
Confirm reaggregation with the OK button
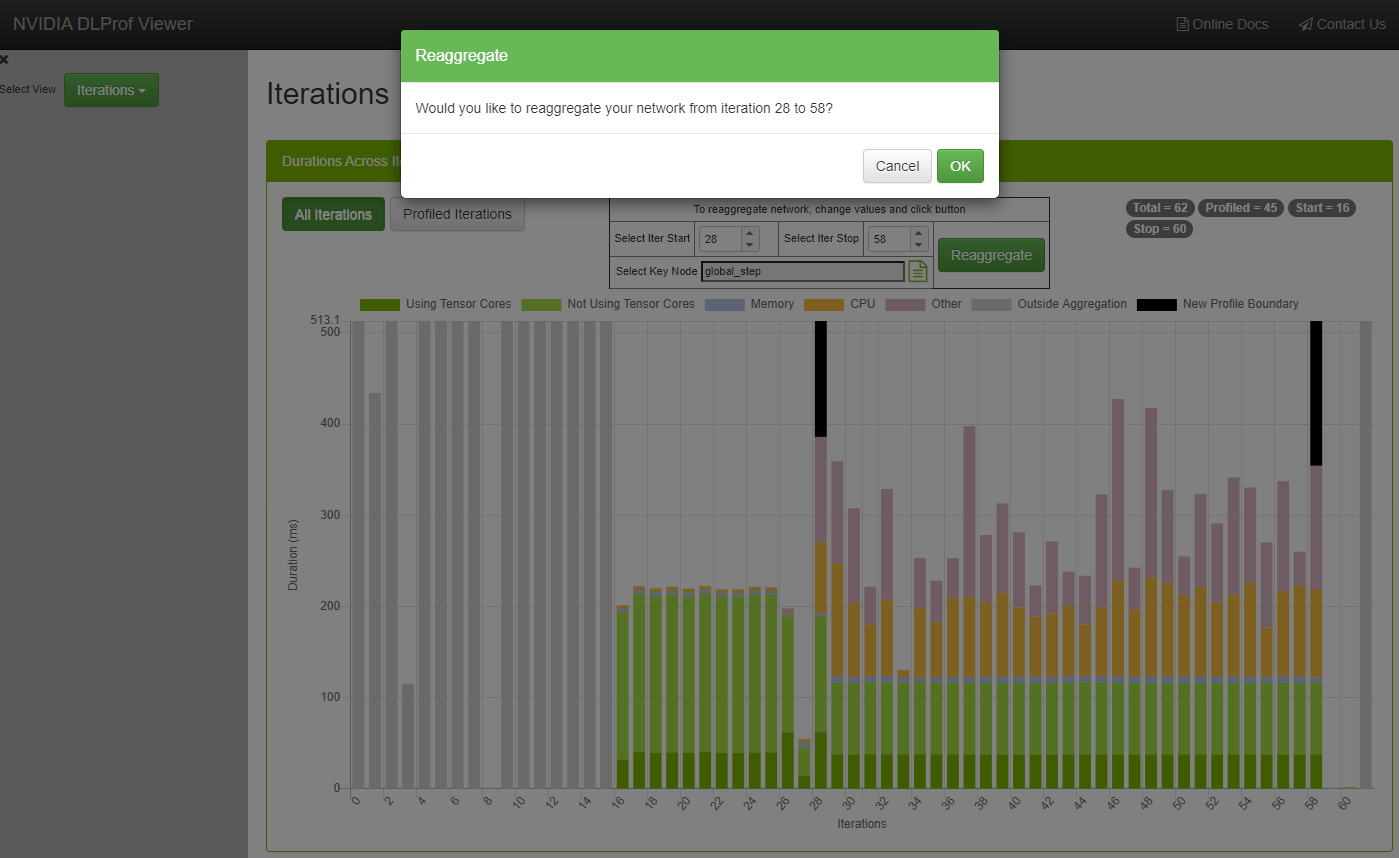960,166
